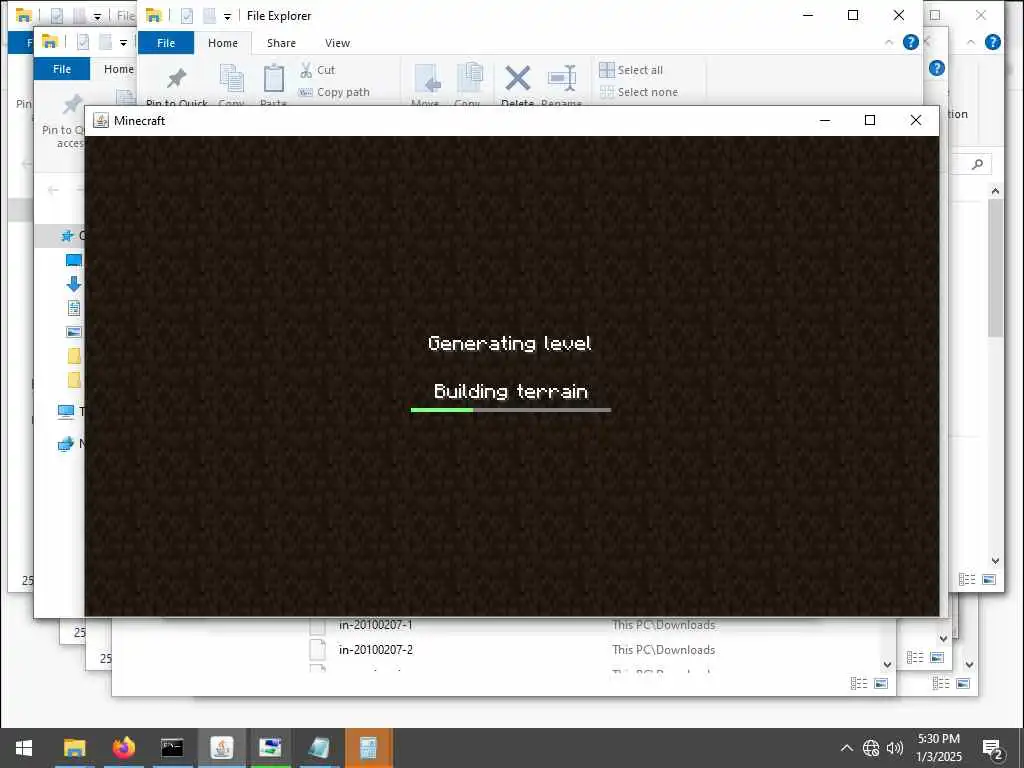The width and height of the screenshot is (1024, 768).
Task: Open Help in the front File Explorer window
Action: [910, 42]
